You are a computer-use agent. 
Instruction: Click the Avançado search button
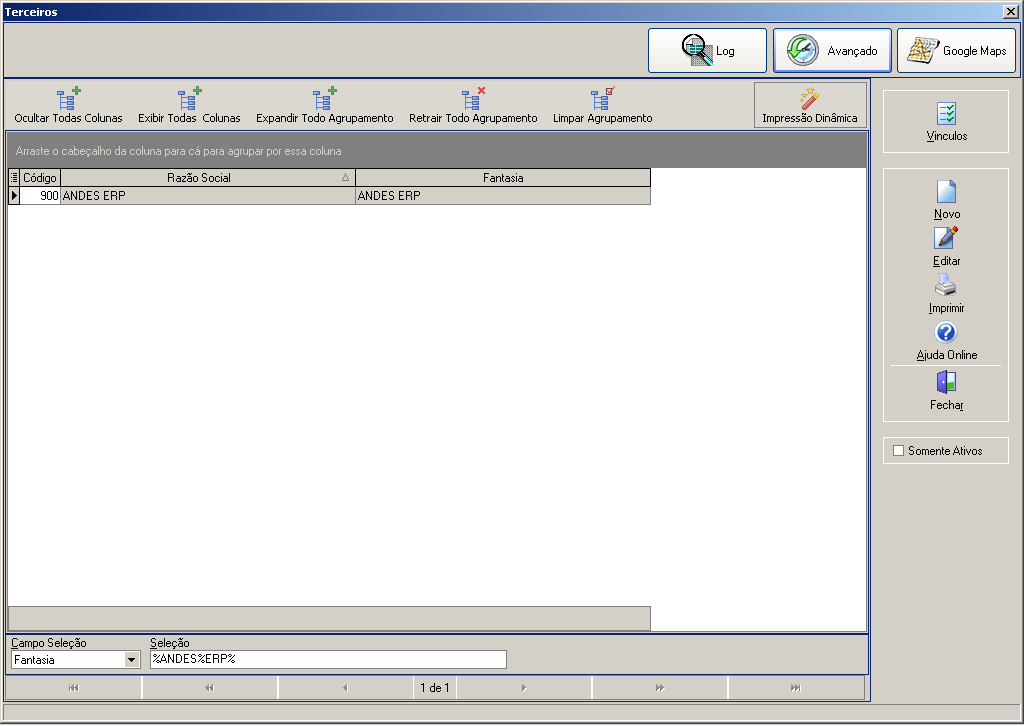pyautogui.click(x=832, y=50)
